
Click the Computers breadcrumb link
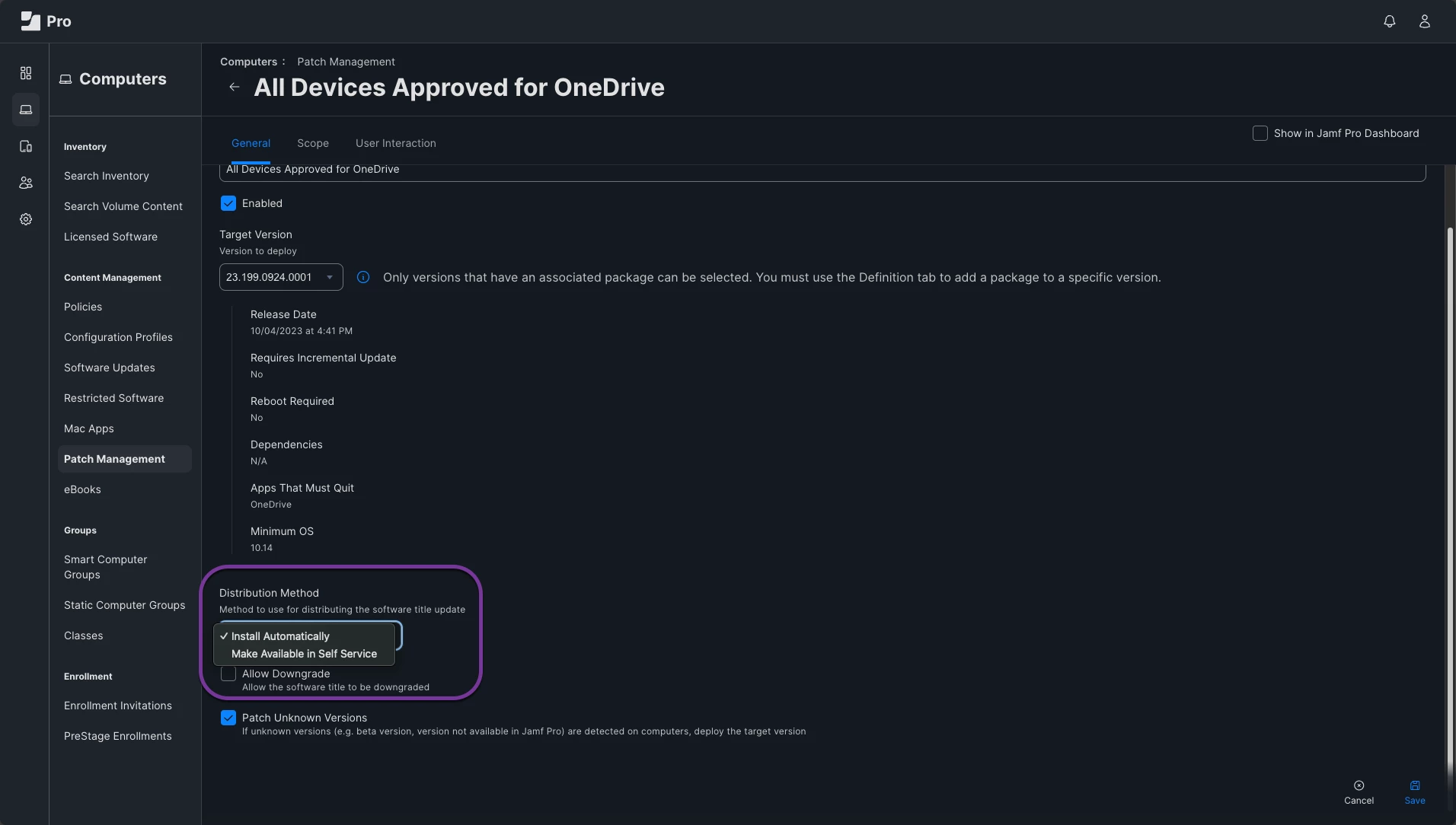tap(249, 62)
